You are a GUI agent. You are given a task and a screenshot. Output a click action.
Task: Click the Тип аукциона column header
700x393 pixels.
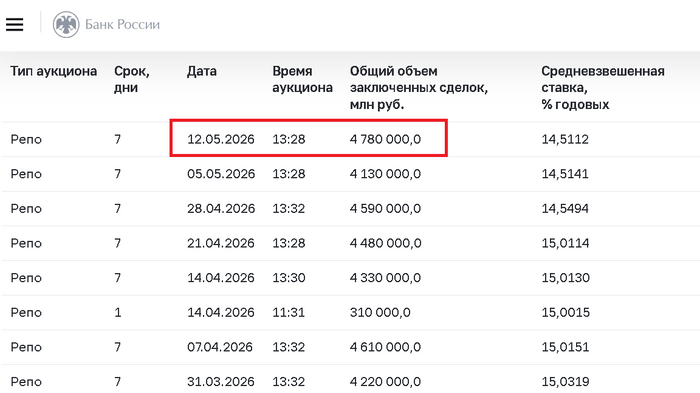tap(54, 71)
